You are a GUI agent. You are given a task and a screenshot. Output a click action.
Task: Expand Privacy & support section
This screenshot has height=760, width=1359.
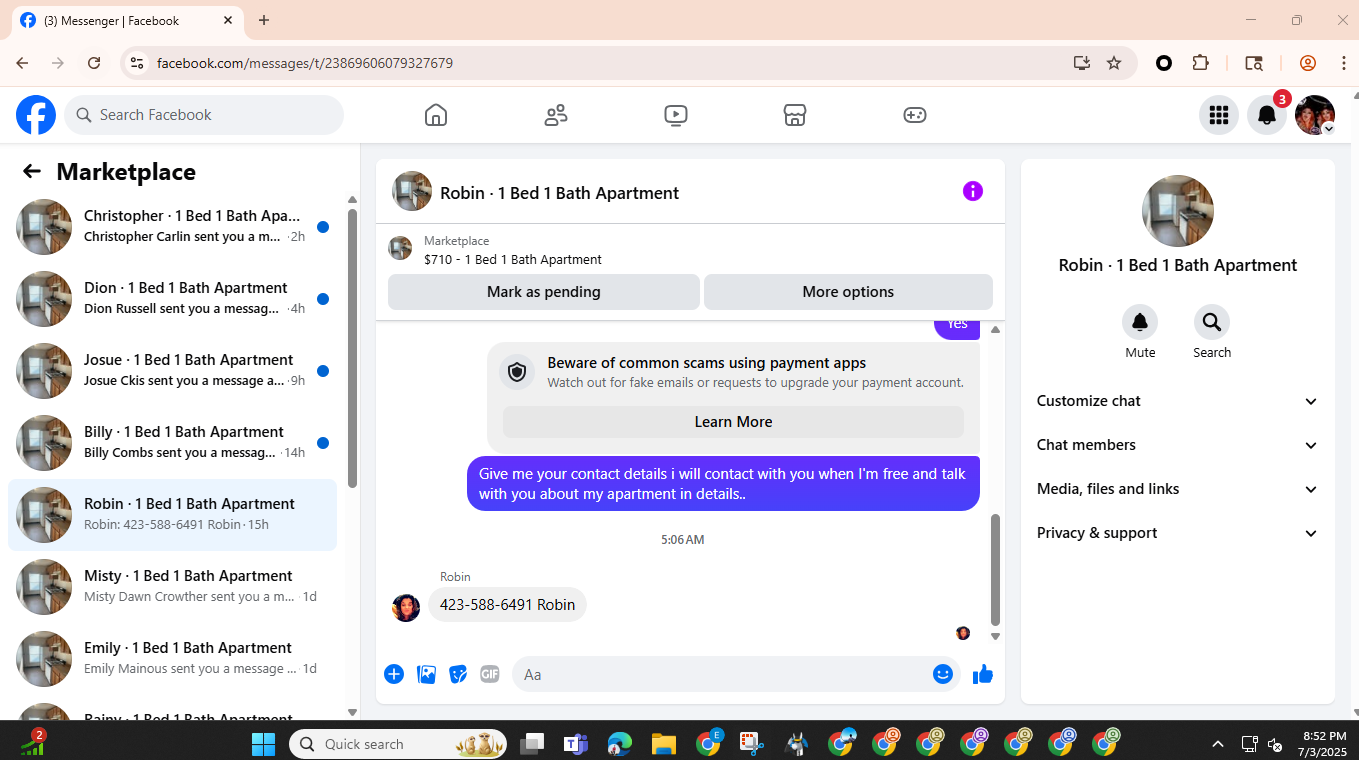point(1178,533)
